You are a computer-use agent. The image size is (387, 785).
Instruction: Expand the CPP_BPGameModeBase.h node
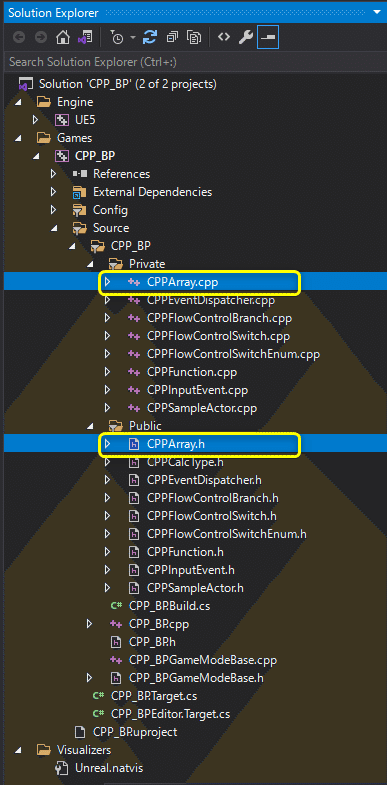click(90, 678)
